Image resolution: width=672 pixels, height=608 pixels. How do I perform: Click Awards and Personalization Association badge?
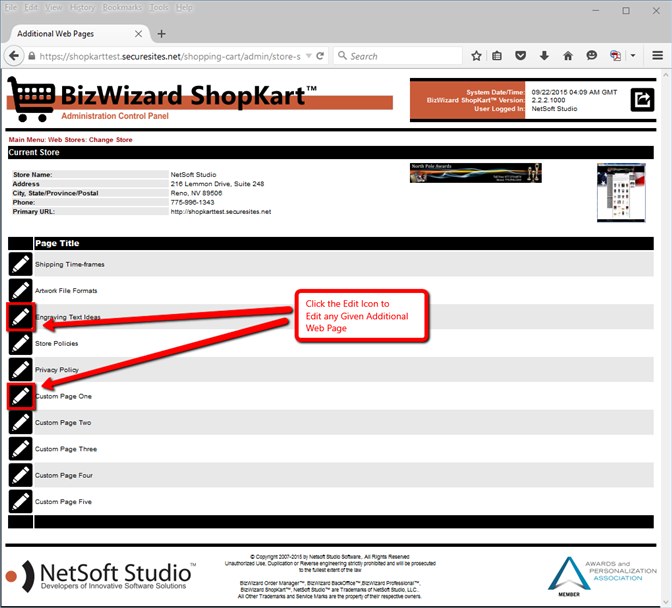(602, 576)
